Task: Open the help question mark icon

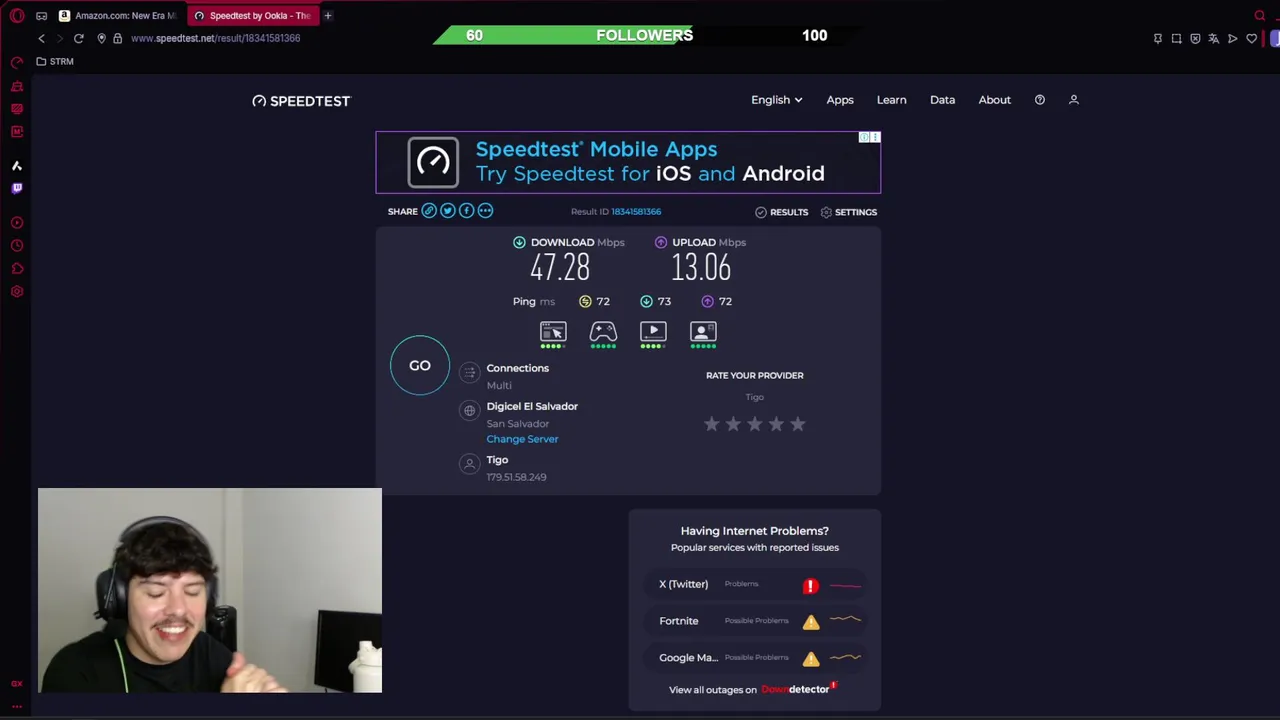Action: point(1040,100)
